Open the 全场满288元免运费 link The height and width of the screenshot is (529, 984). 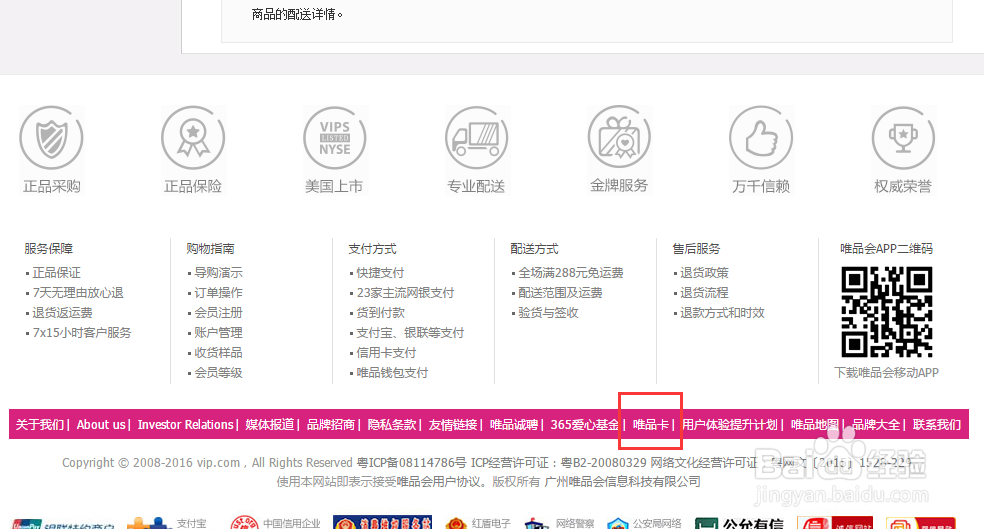571,273
